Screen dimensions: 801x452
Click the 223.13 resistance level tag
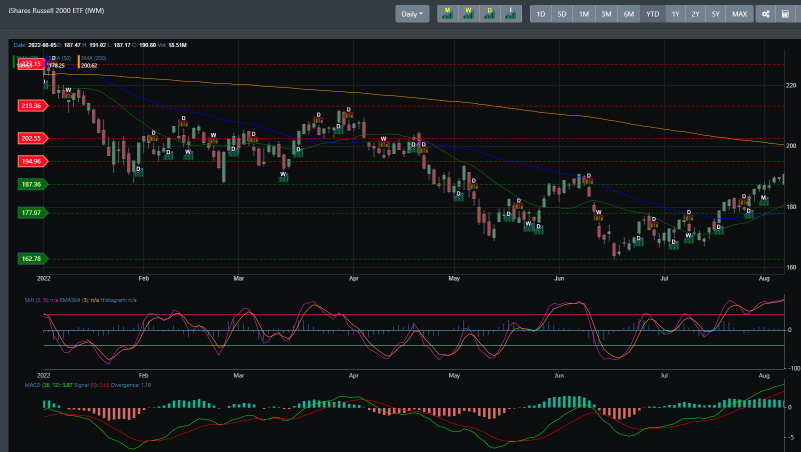point(32,64)
